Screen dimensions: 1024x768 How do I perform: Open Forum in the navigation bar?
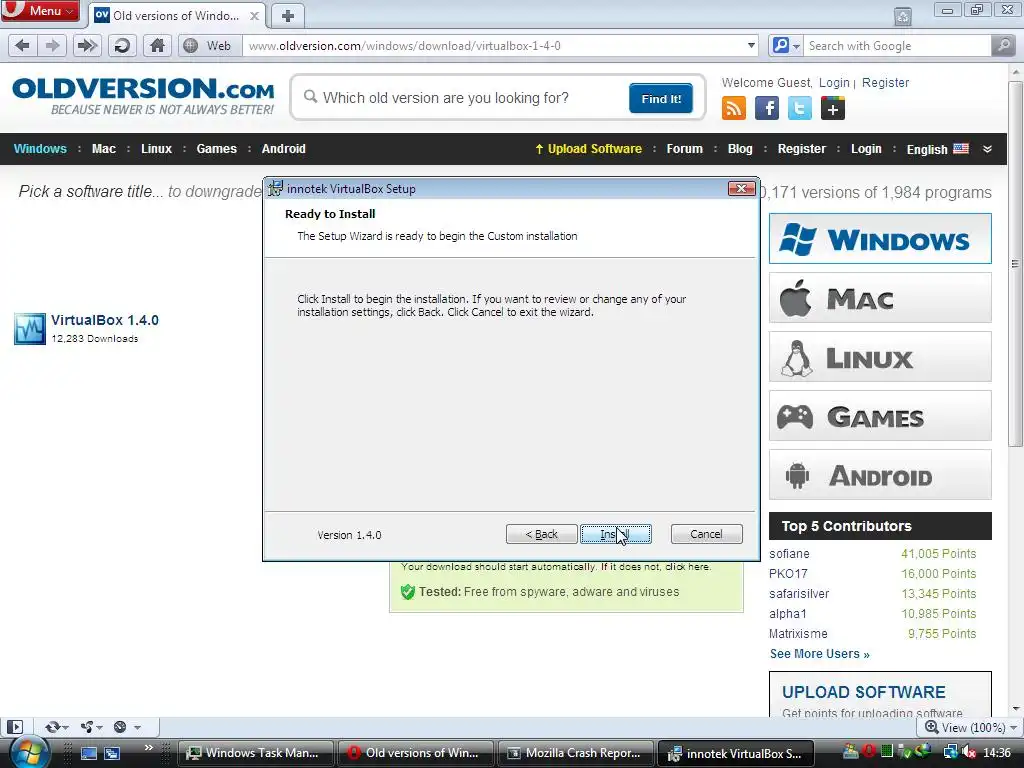pyautogui.click(x=684, y=149)
